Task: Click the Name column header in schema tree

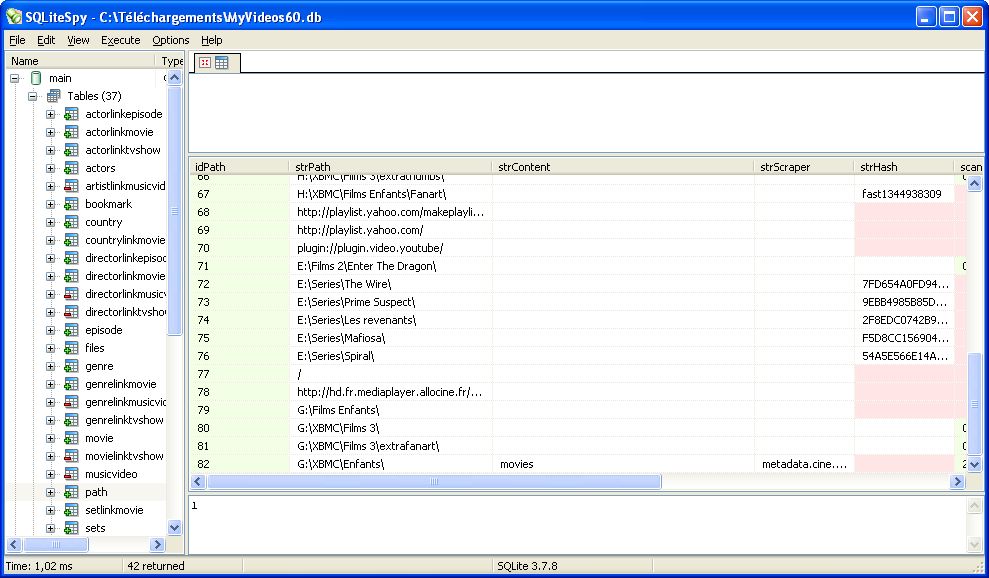Action: pyautogui.click(x=80, y=61)
